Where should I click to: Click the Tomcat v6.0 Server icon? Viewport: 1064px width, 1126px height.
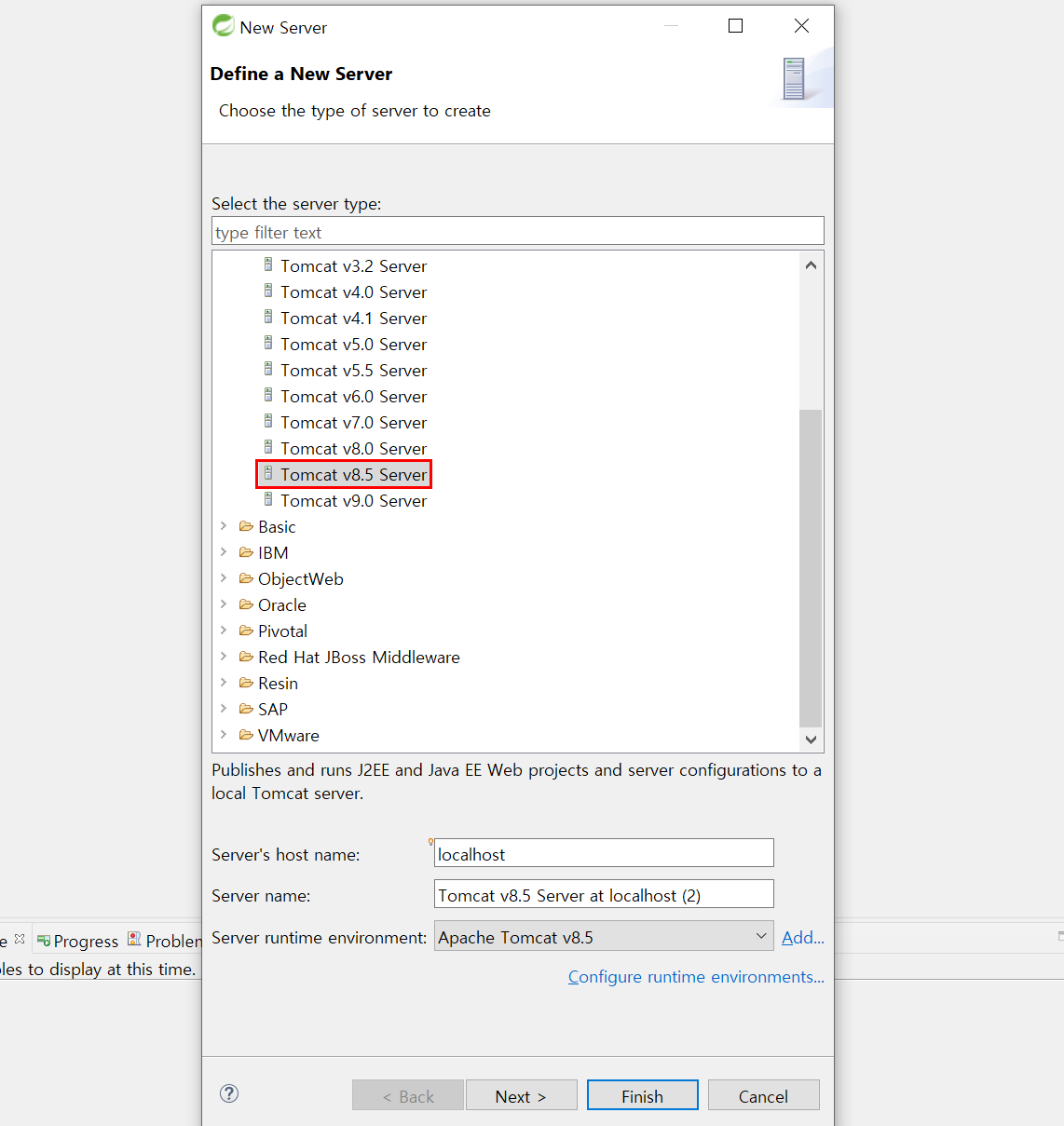point(268,396)
